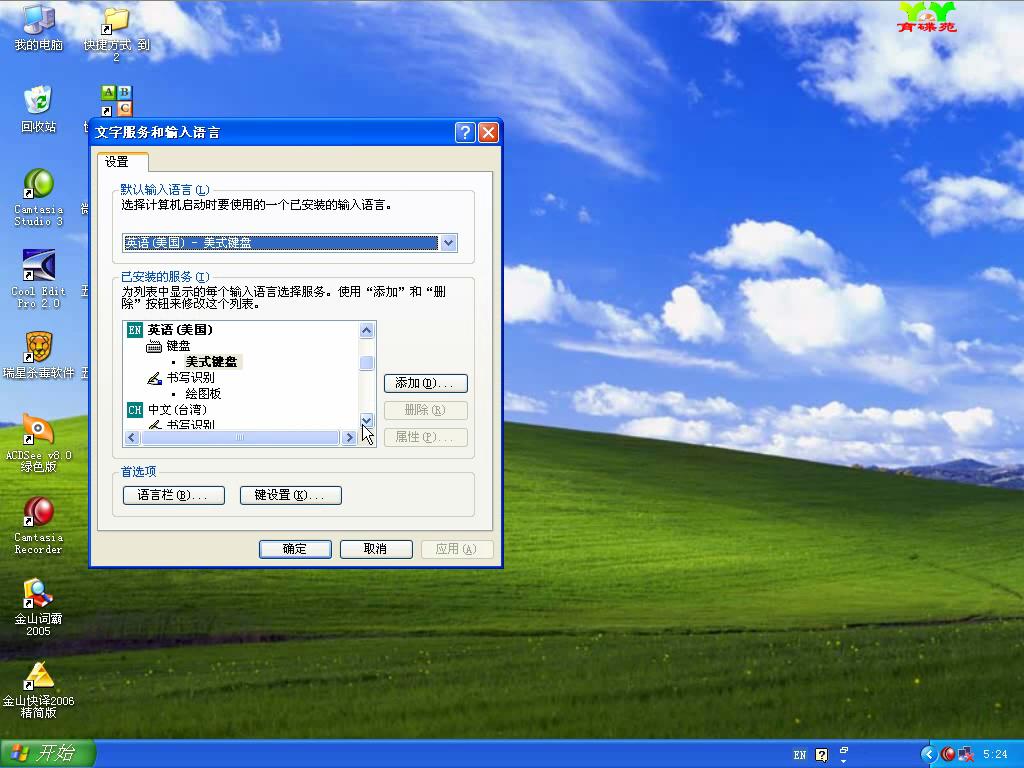
Task: Open the 我的电脑 desktop icon
Action: coord(39,27)
